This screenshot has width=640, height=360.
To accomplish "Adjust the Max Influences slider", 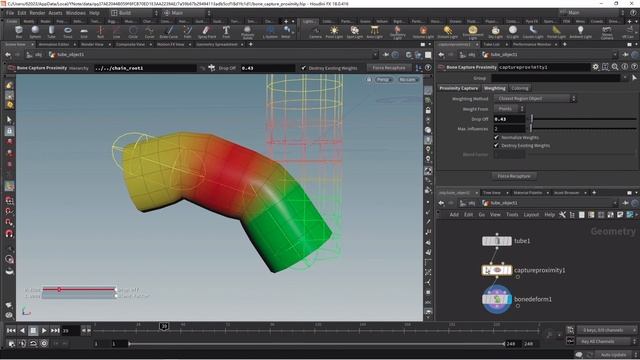I will coord(583,129).
